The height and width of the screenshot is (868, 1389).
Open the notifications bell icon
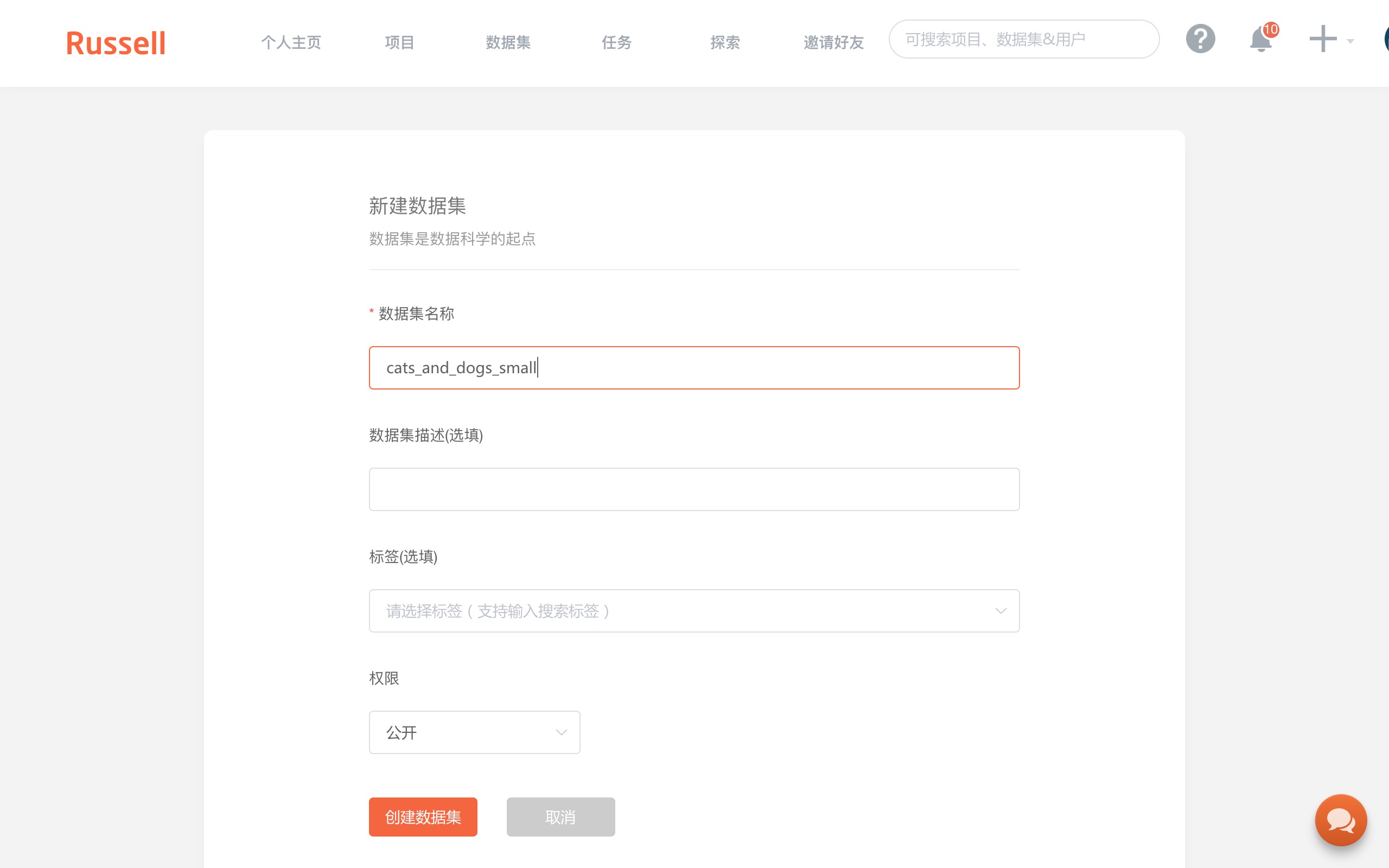[1260, 41]
